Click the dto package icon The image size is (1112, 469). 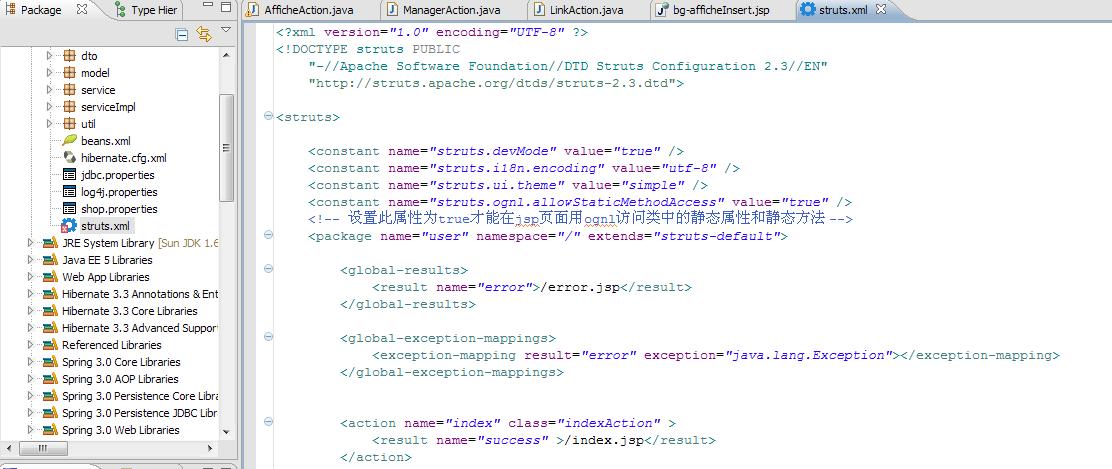coord(69,55)
